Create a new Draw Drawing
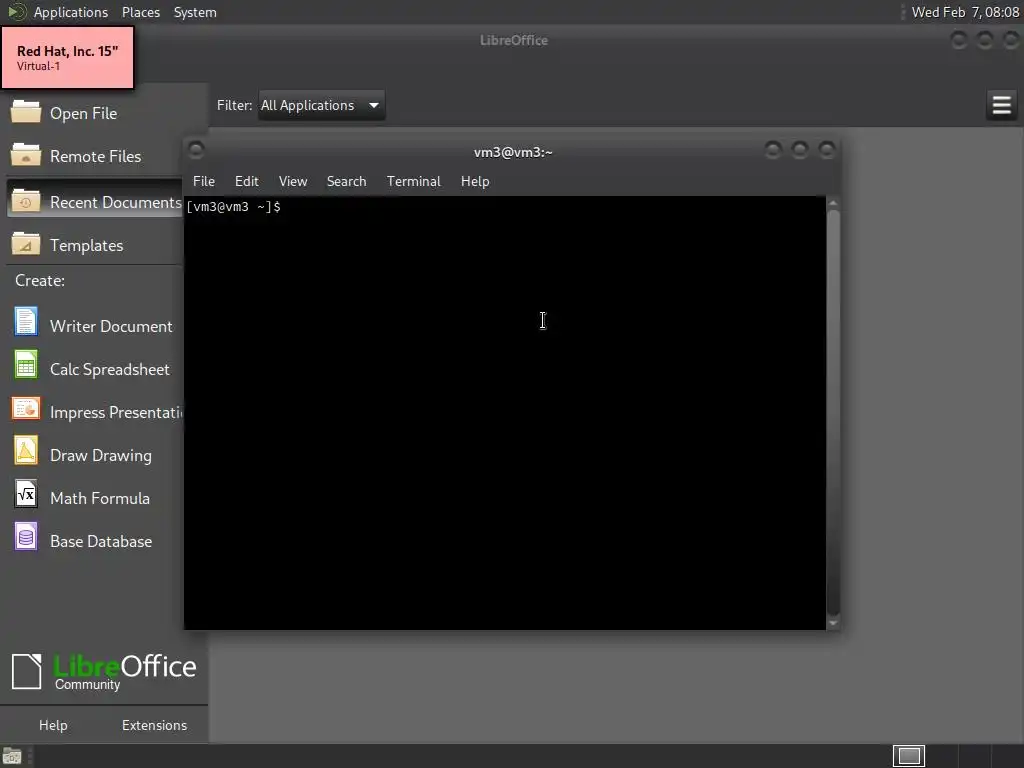This screenshot has height=768, width=1024. tap(101, 456)
